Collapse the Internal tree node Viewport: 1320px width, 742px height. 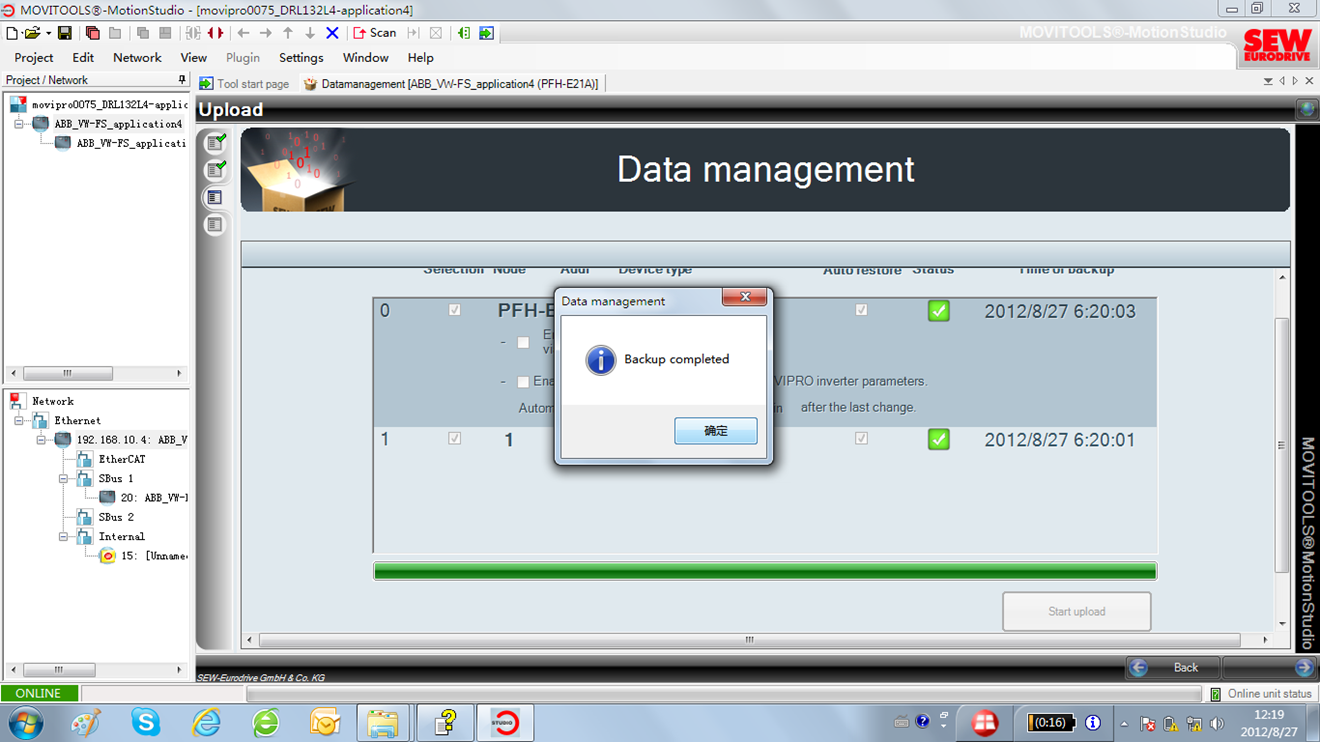pyautogui.click(x=64, y=537)
